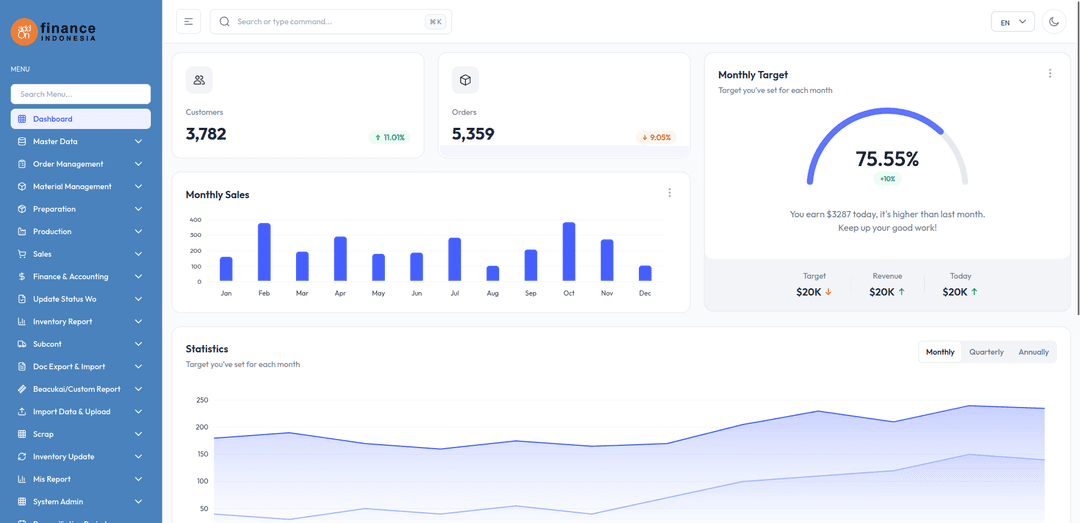Expand the Inventory Update chevron

[138, 456]
